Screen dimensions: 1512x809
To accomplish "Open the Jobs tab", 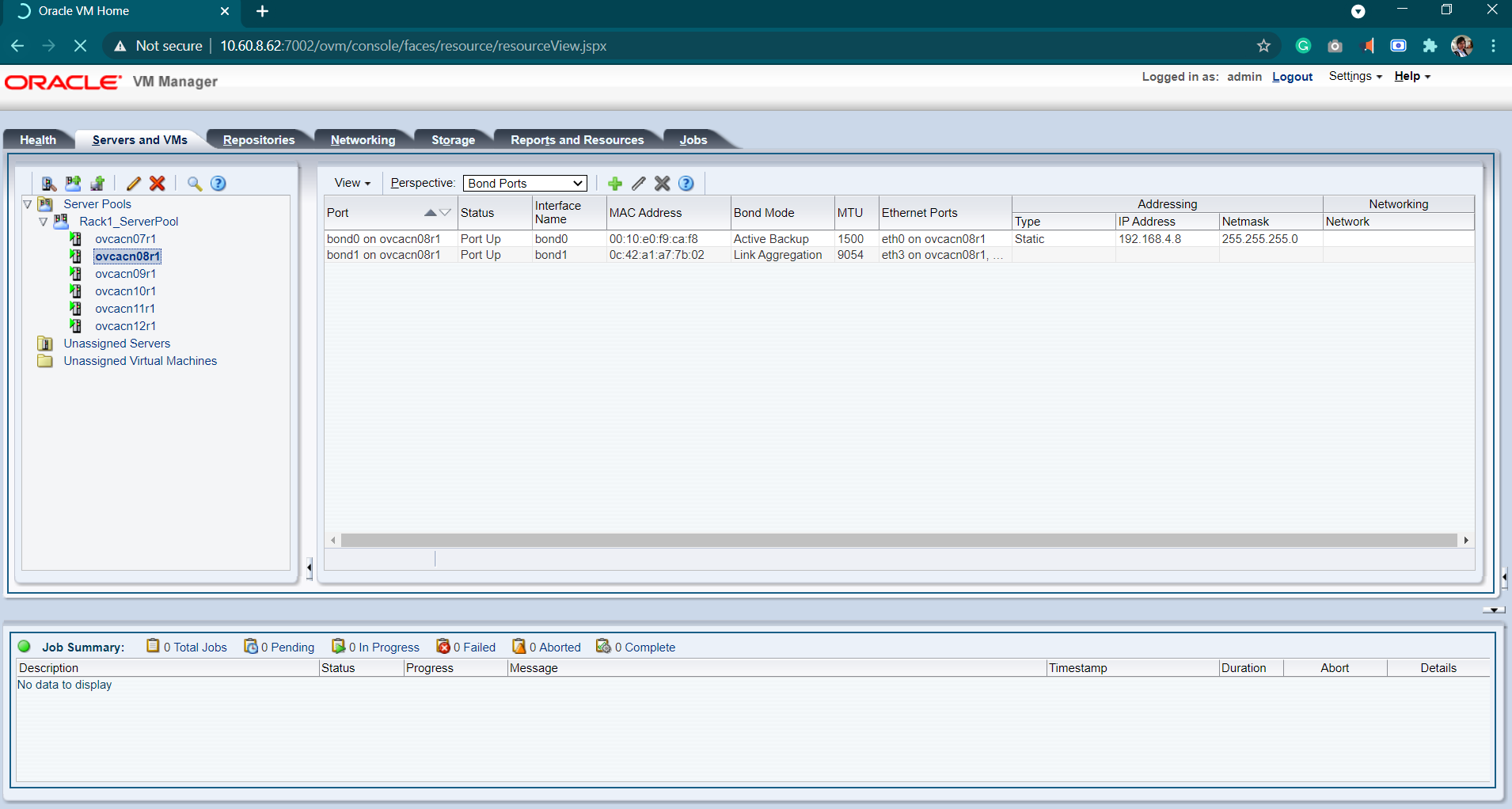I will tap(693, 140).
